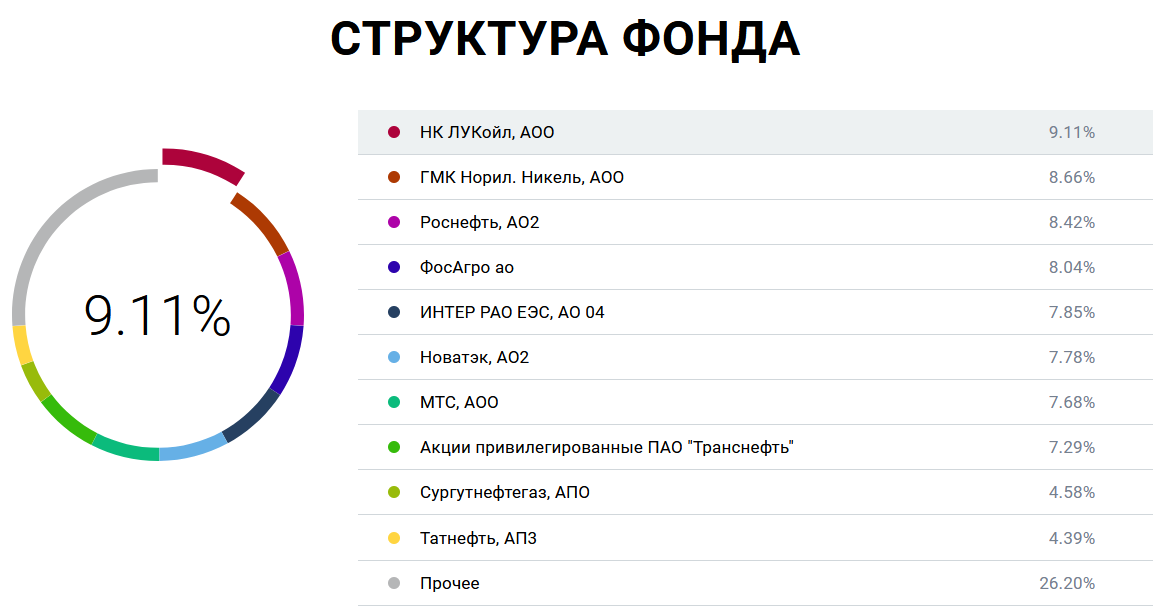This screenshot has width=1154, height=616.
Task: Select the ИНТЕР РАО ЕЭС, АО 04 label
Action: tap(511, 312)
